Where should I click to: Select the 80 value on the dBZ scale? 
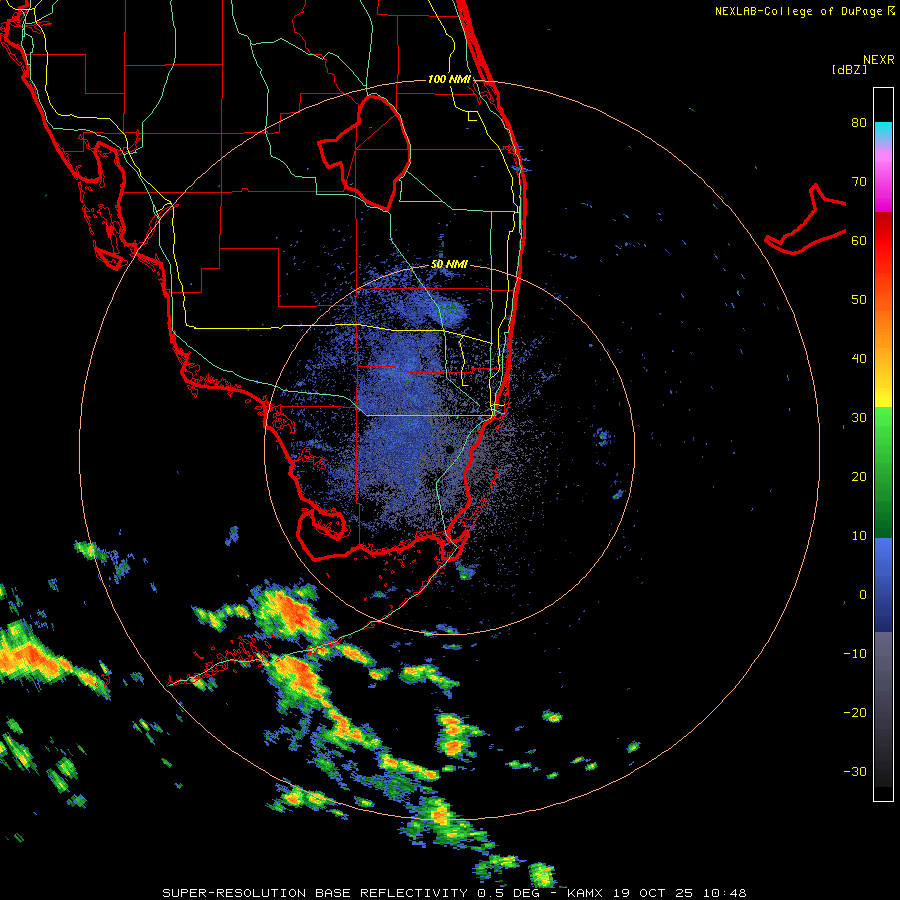[x=859, y=123]
